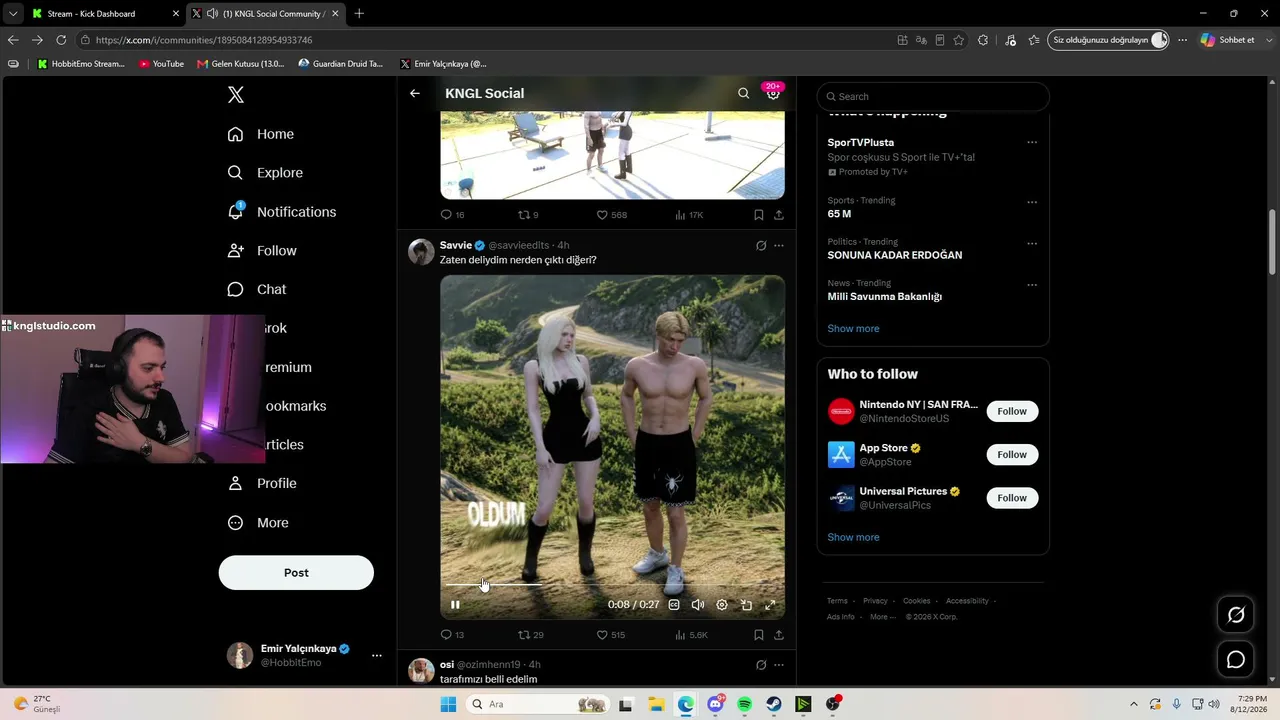Search within KNGL Social community
Image resolution: width=1280 pixels, height=720 pixels.
point(743,93)
